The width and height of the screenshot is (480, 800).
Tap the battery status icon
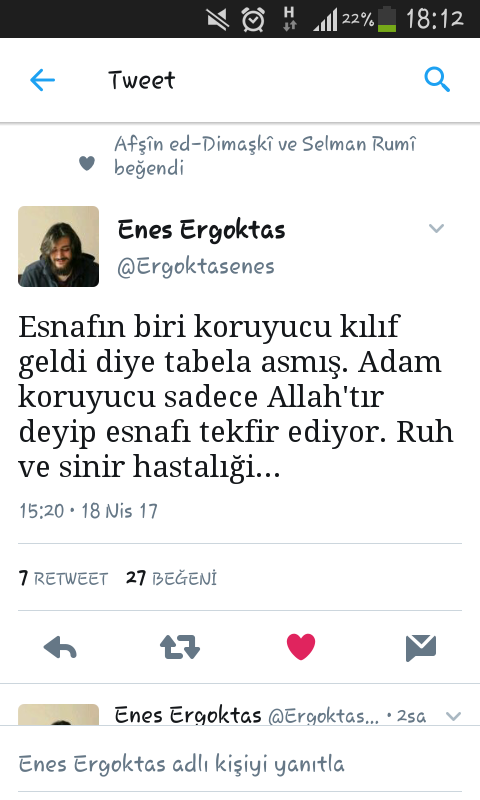(387, 19)
